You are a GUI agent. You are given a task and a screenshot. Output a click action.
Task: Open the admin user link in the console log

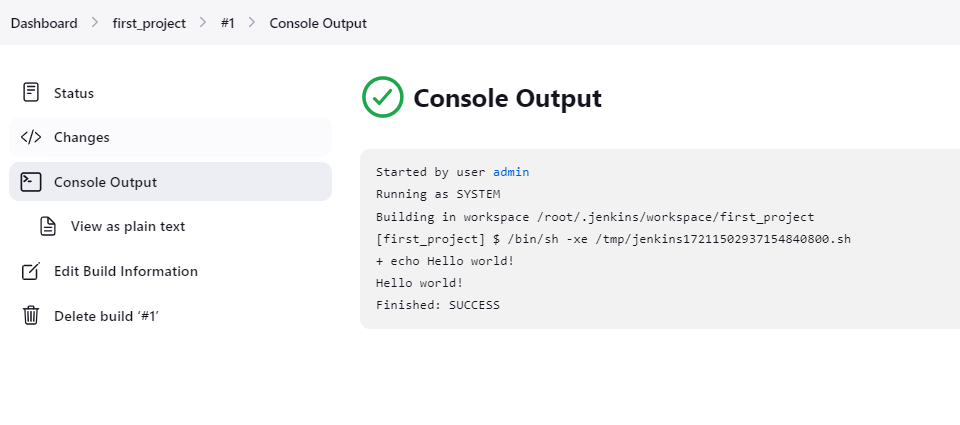click(511, 172)
